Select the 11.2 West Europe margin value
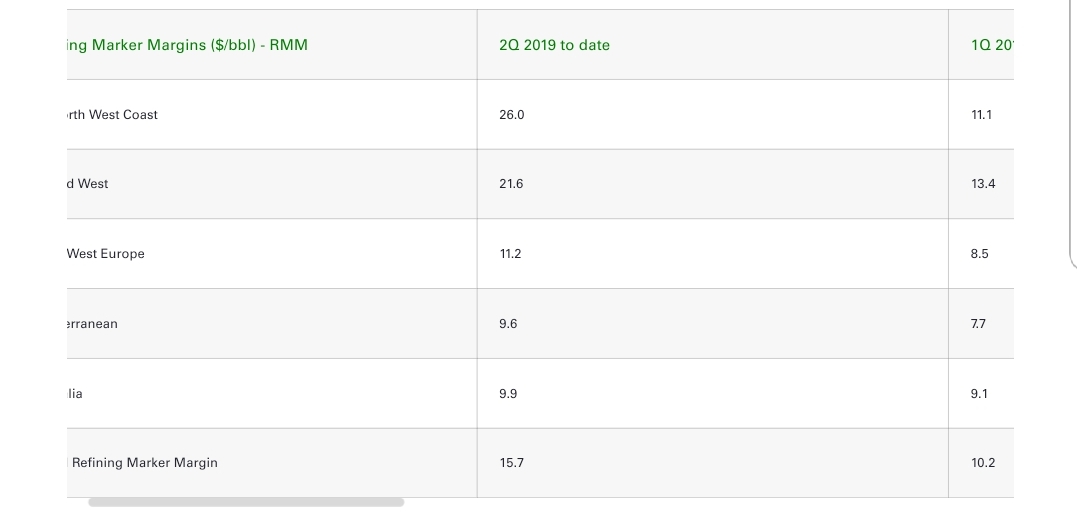1077x525 pixels. 510,254
